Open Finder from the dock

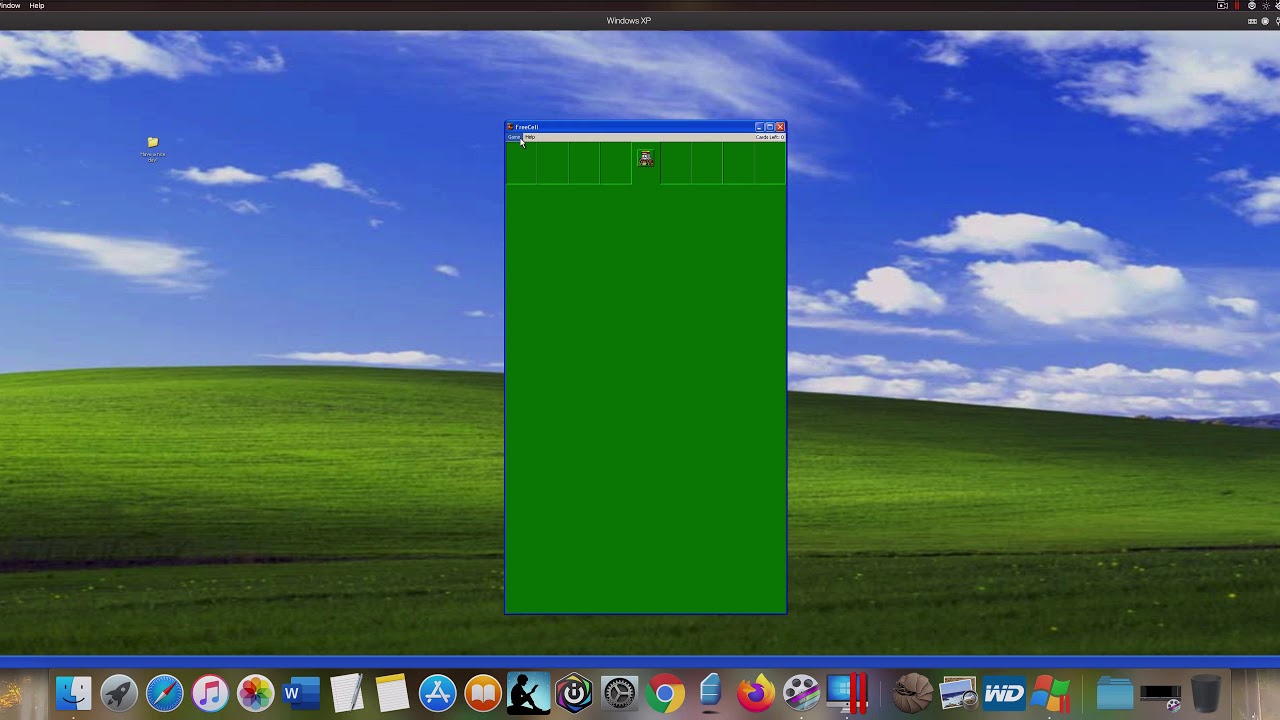pyautogui.click(x=73, y=693)
